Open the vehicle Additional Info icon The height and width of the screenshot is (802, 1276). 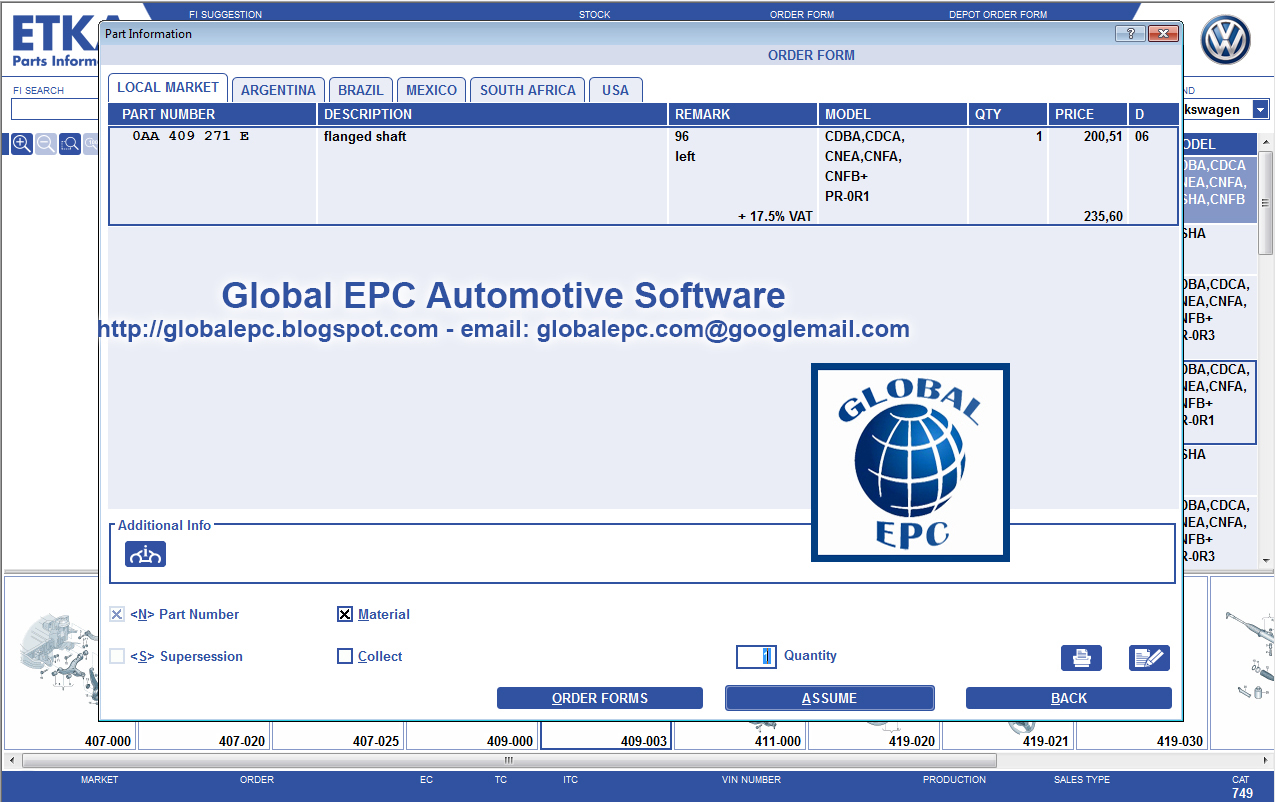[x=145, y=554]
